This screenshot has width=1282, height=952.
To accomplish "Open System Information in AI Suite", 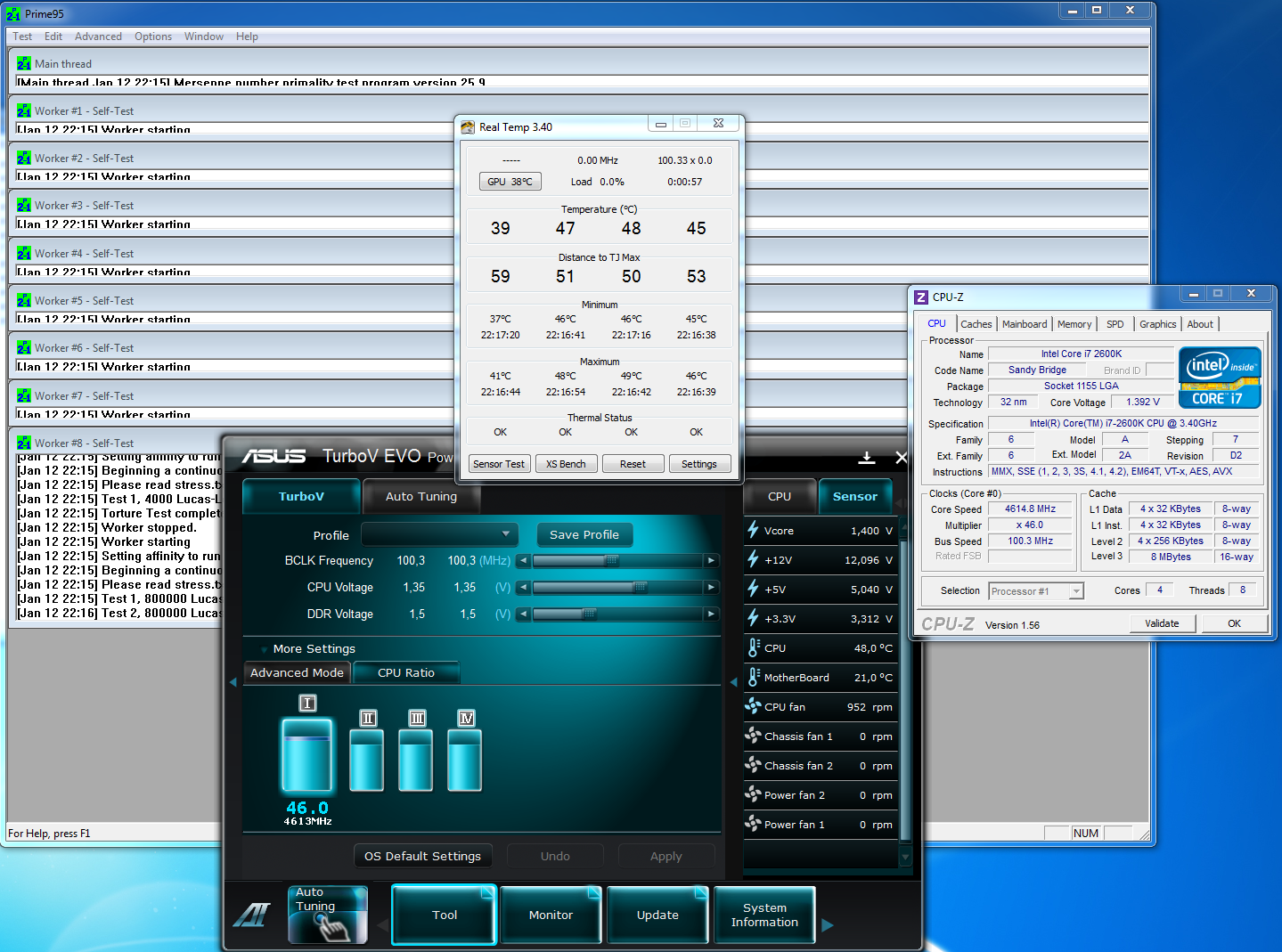I will [764, 915].
